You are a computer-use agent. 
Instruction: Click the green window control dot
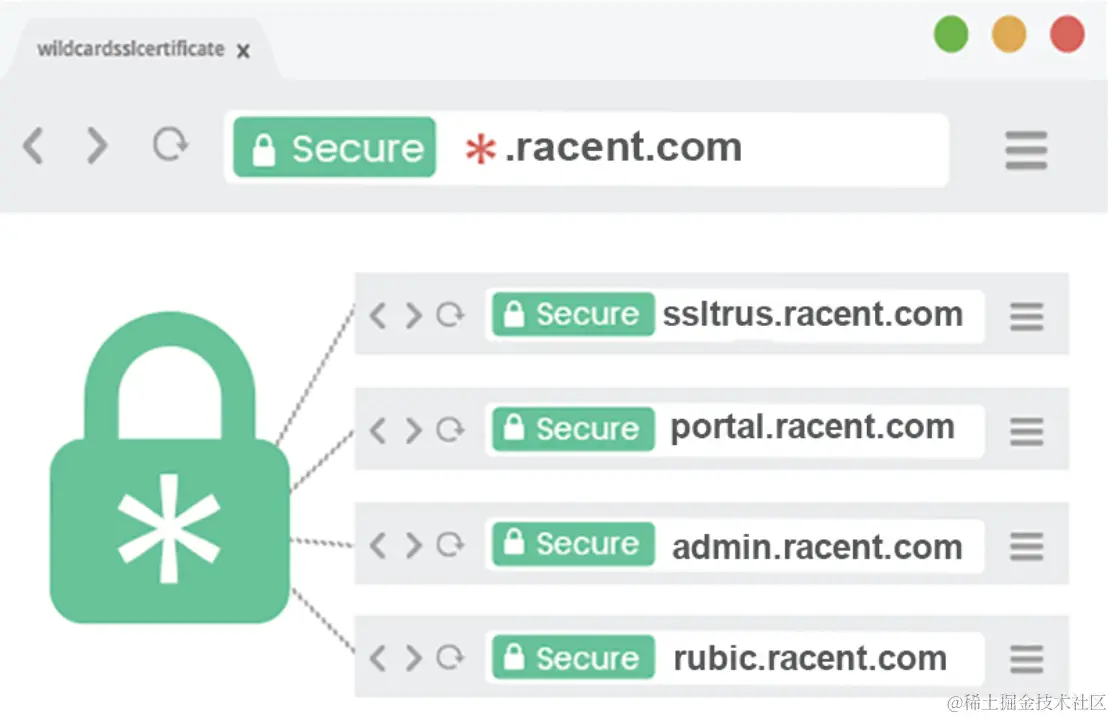point(951,34)
